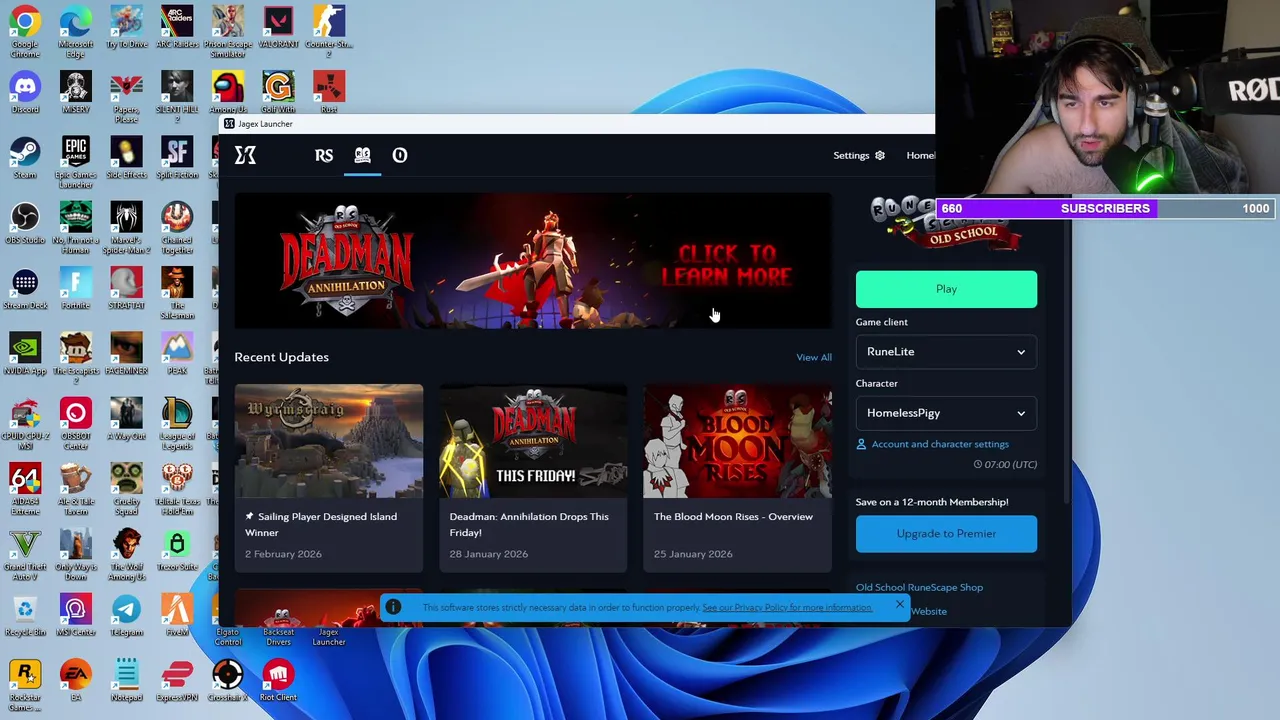
Task: Expand the Character HomelessPigy dropdown
Action: point(946,413)
